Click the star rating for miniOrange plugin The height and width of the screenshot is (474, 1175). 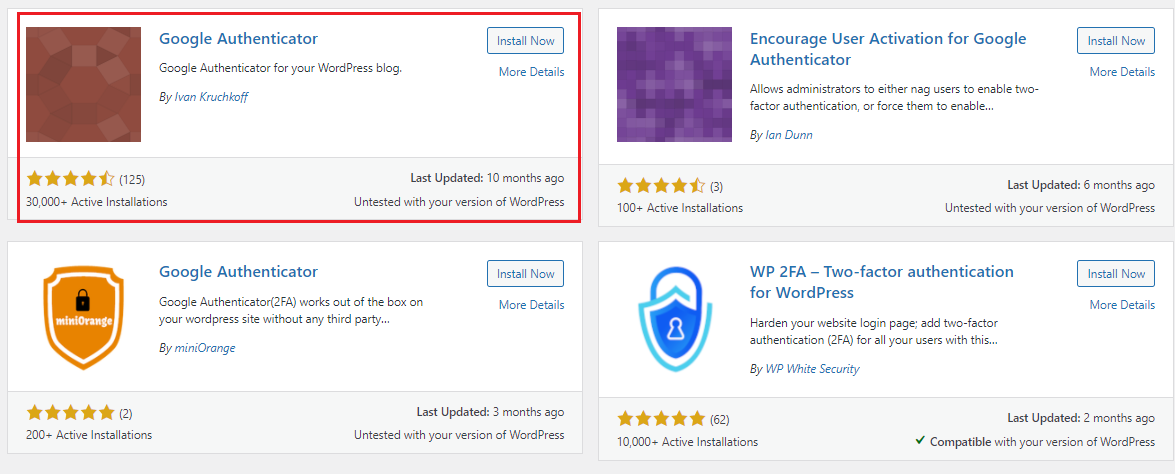coord(70,413)
